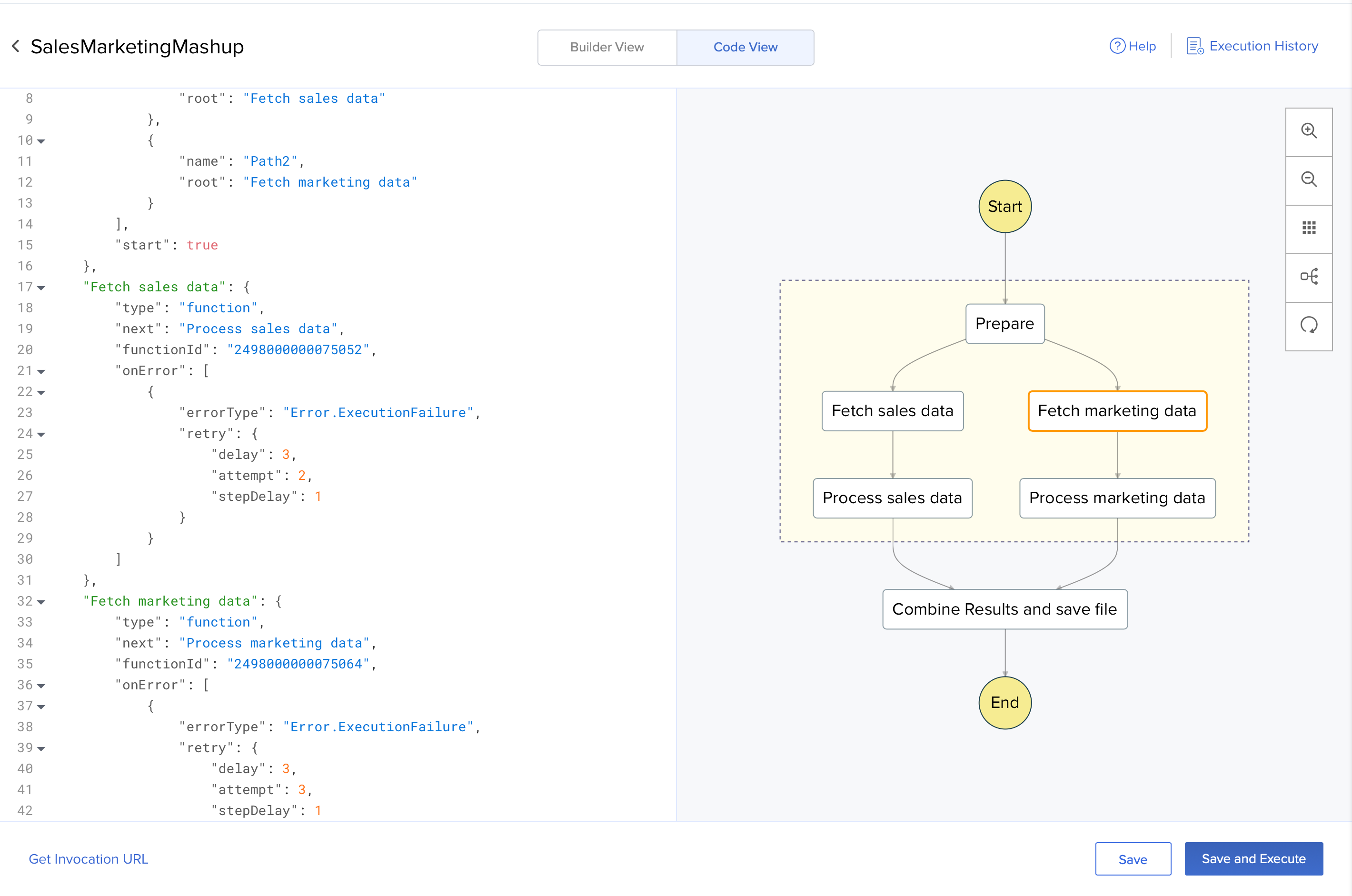Image resolution: width=1352 pixels, height=896 pixels.
Task: Click Save and Execute button
Action: 1253,859
